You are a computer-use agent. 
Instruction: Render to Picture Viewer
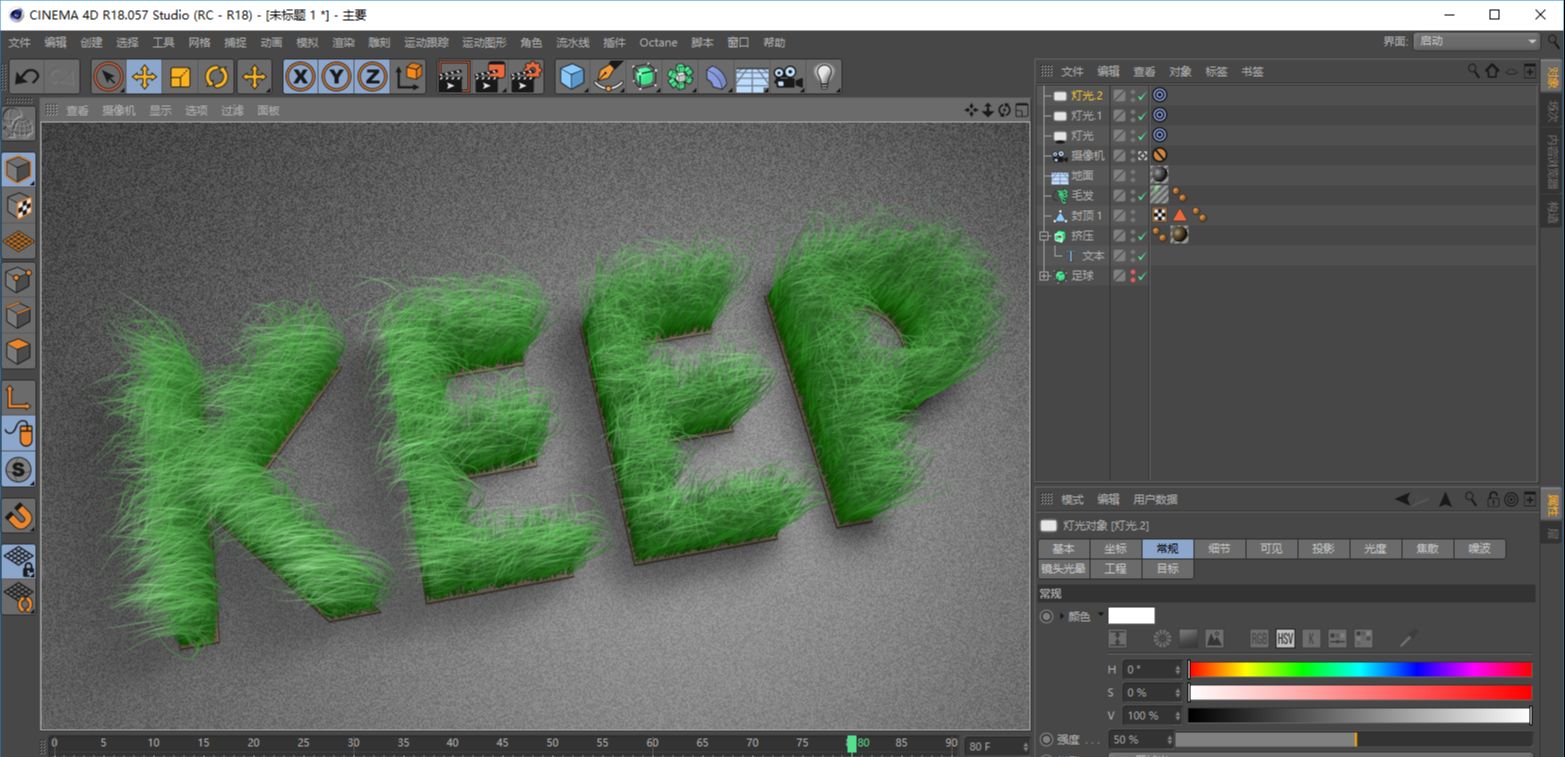490,77
